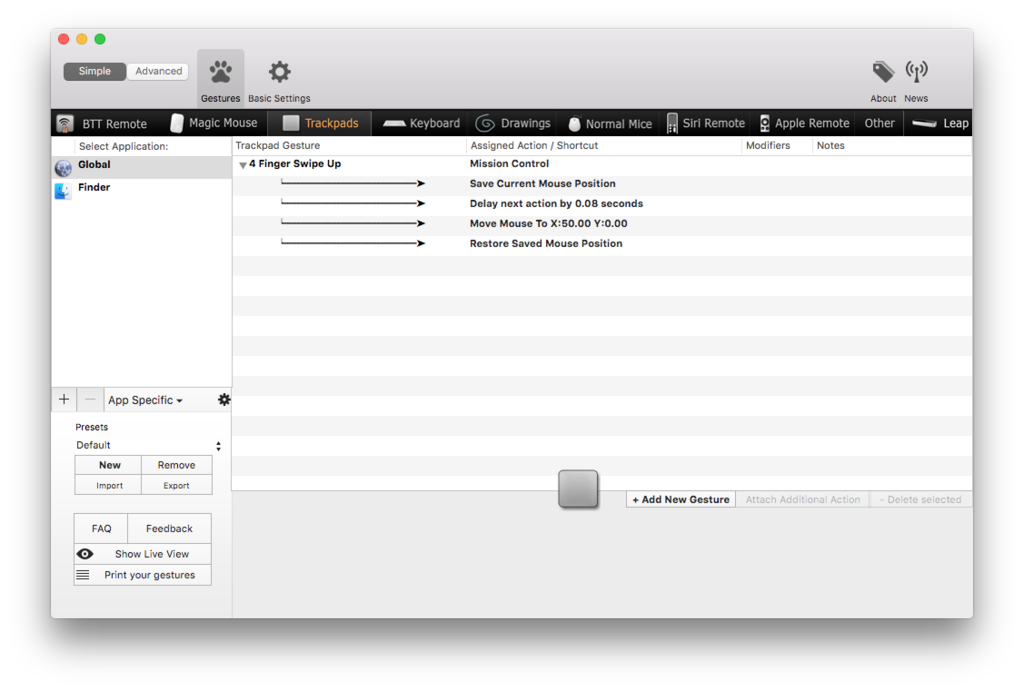The height and width of the screenshot is (691, 1024).
Task: Click the Feedback button
Action: click(169, 528)
